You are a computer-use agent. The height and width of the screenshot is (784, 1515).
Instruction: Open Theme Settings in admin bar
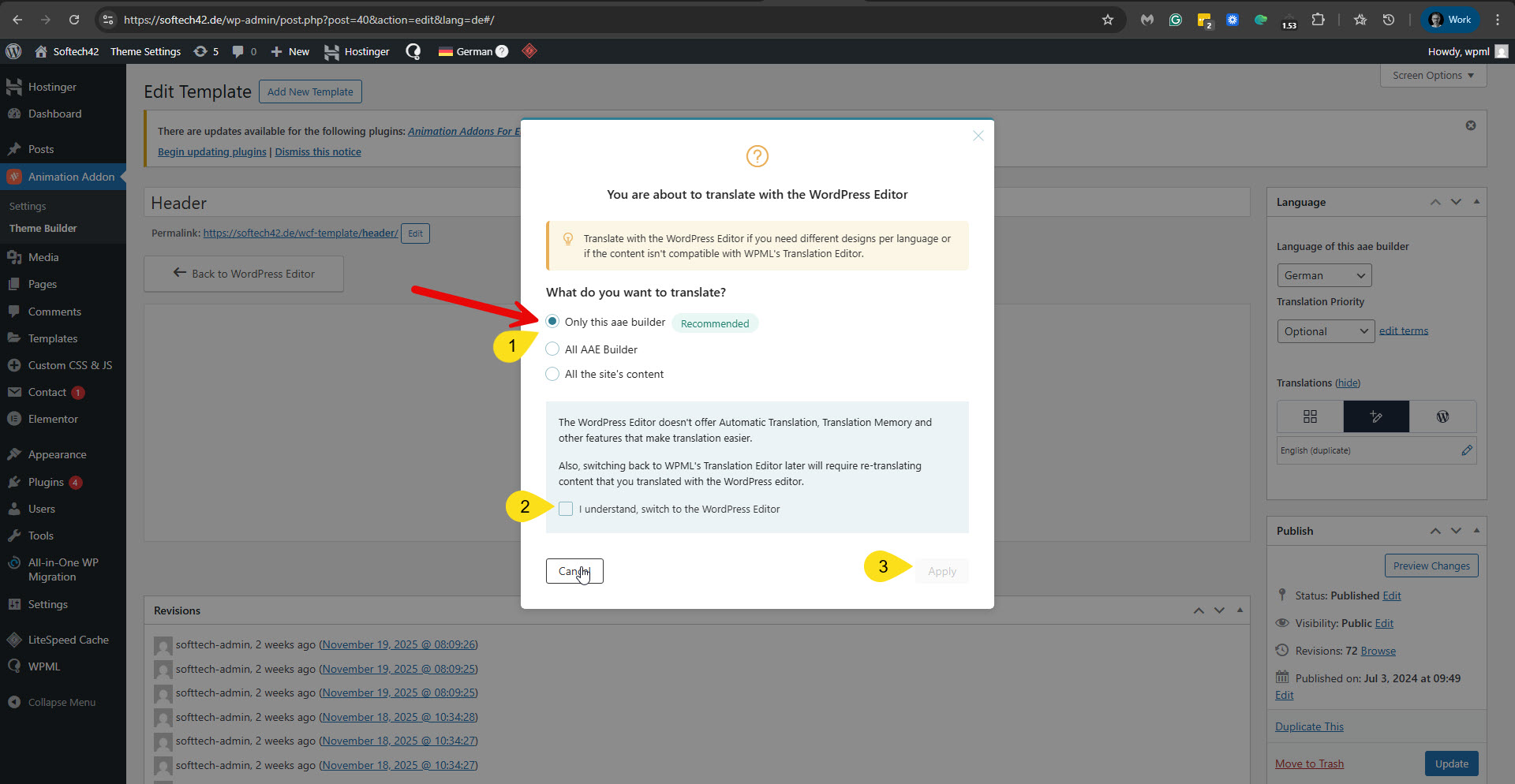pos(145,51)
